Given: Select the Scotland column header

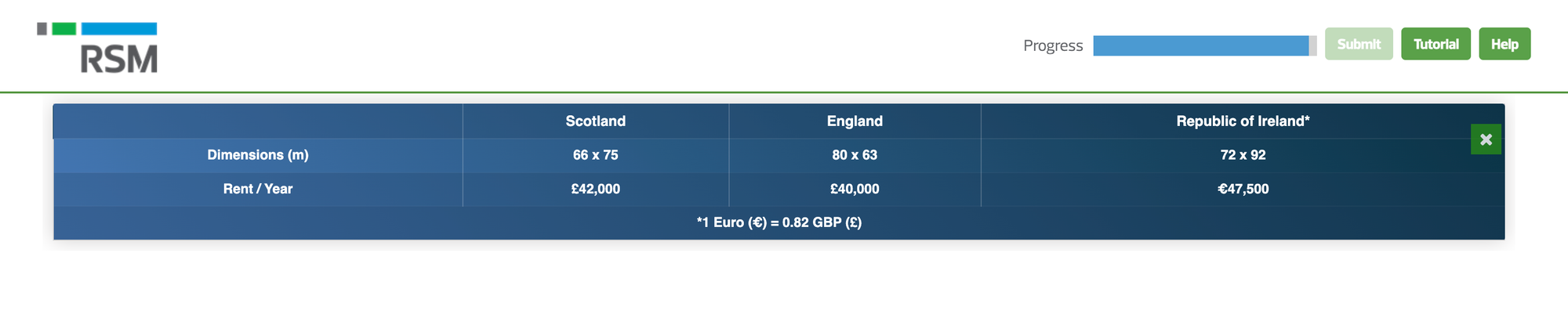Looking at the screenshot, I should [596, 121].
